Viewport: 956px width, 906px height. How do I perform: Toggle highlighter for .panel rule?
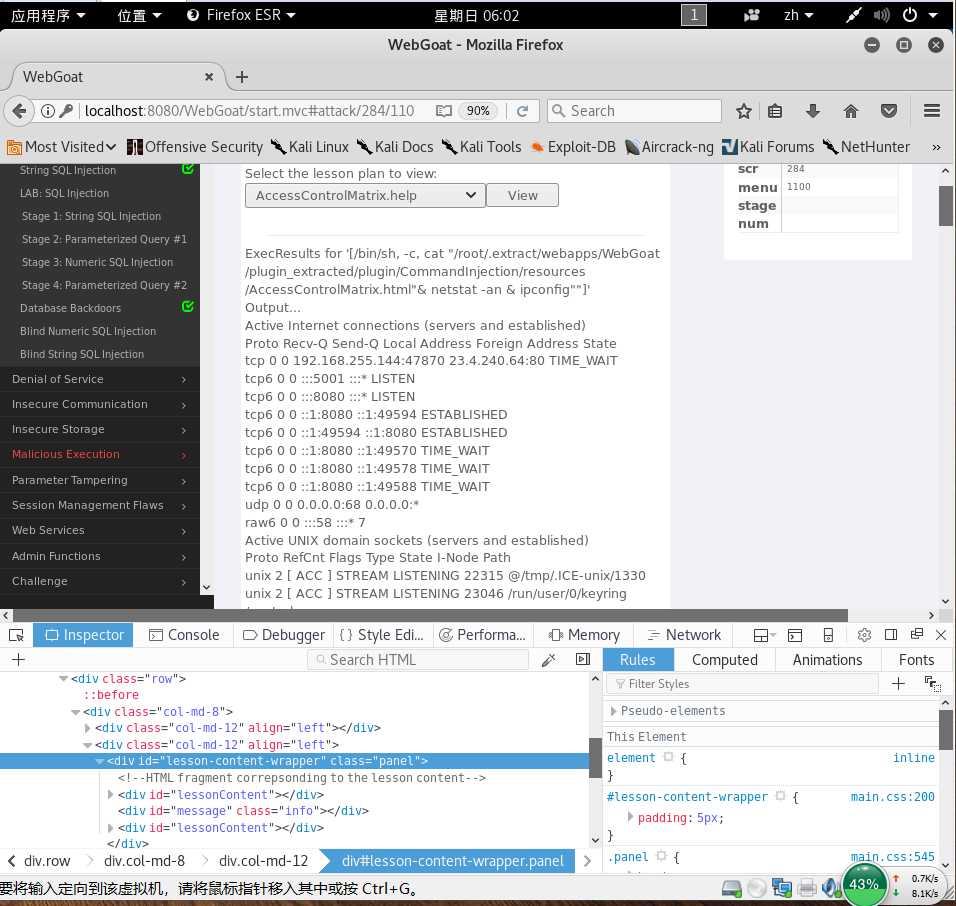[x=661, y=857]
